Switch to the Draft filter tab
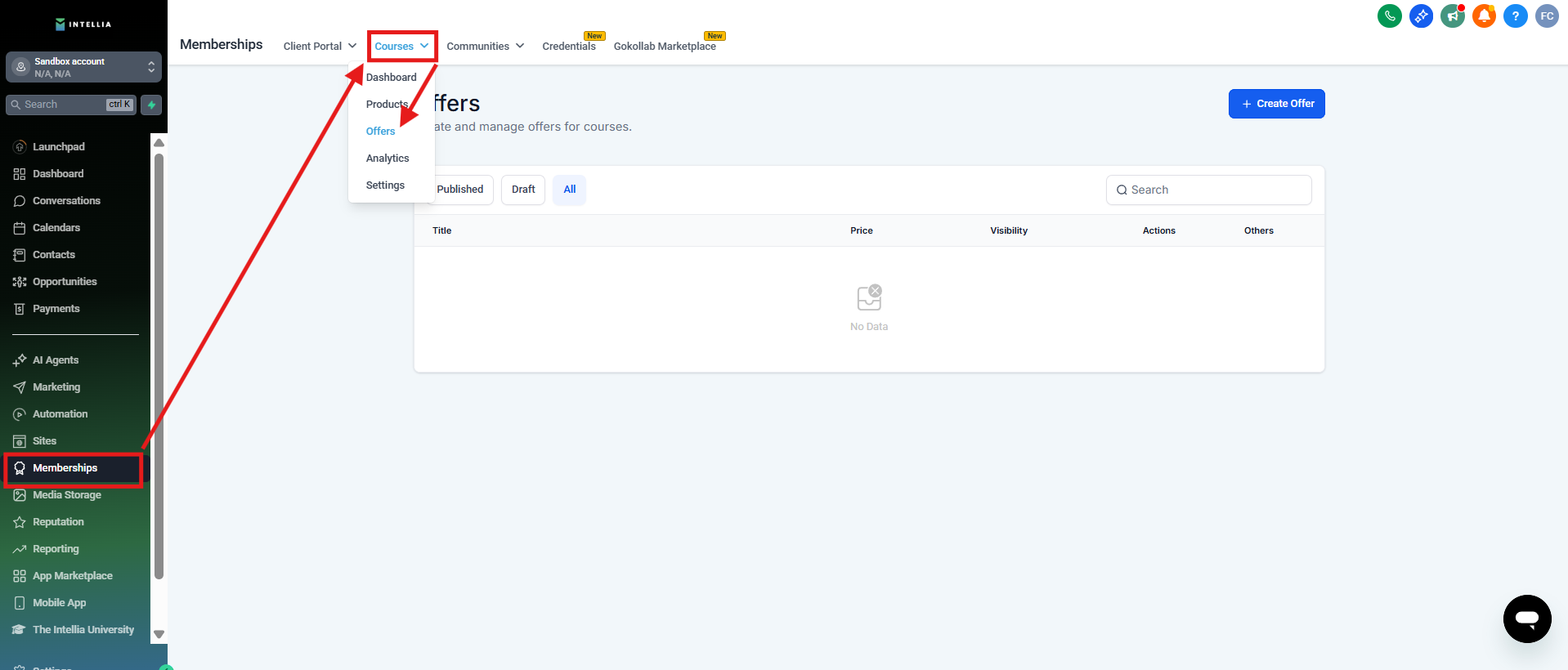 point(523,190)
